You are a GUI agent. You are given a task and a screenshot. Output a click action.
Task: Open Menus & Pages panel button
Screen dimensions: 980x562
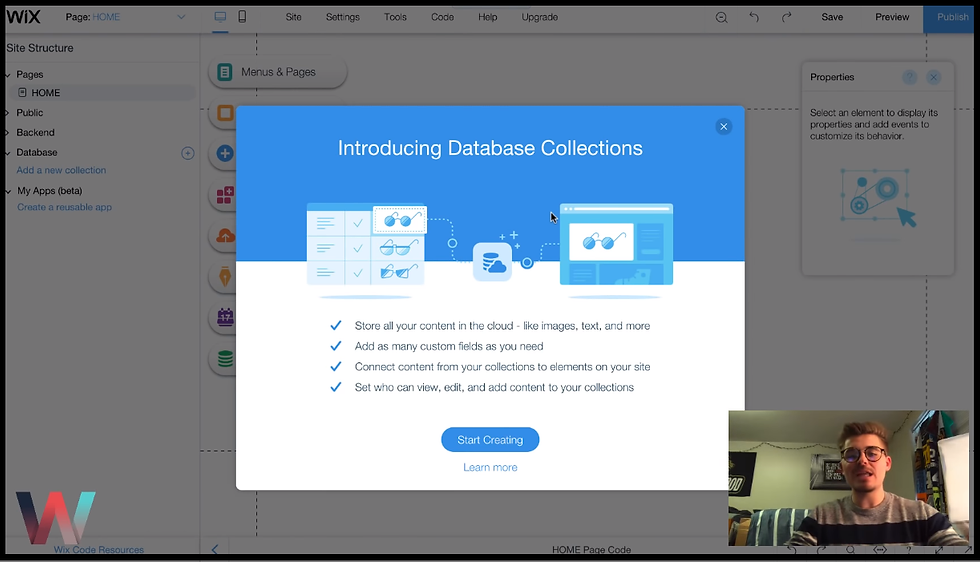click(277, 72)
